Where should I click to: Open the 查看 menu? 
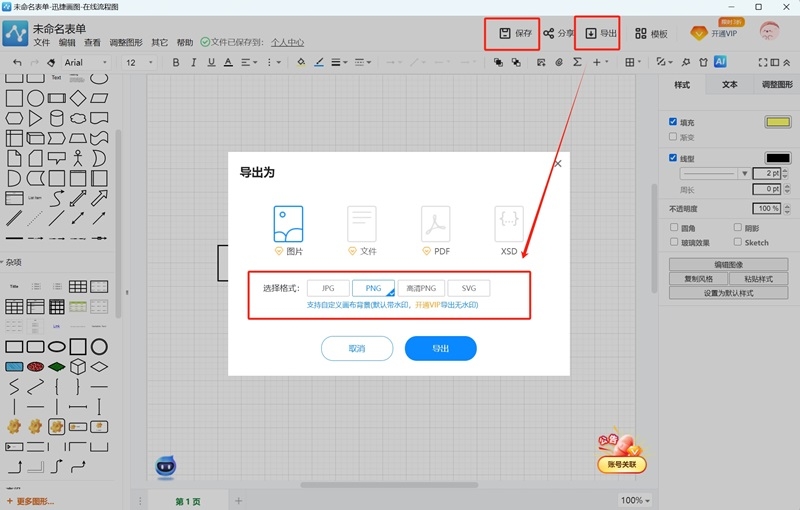(92, 42)
